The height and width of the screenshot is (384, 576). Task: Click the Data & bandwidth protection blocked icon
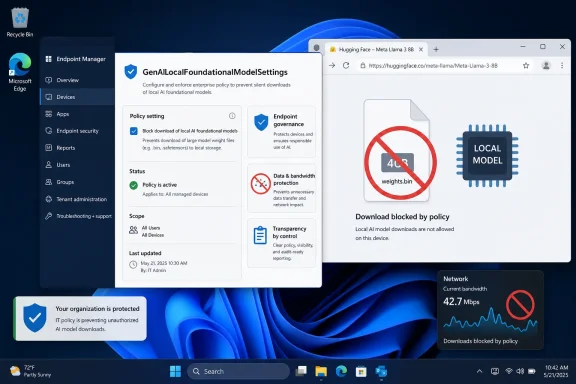click(261, 184)
